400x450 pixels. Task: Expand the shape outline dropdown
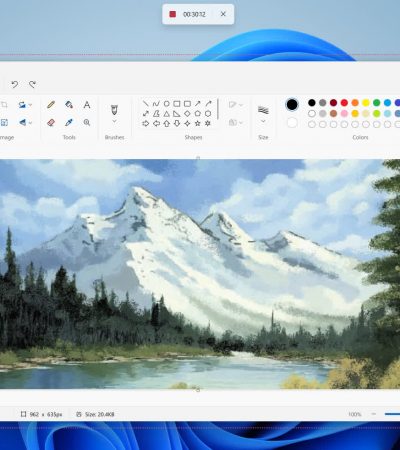point(235,105)
